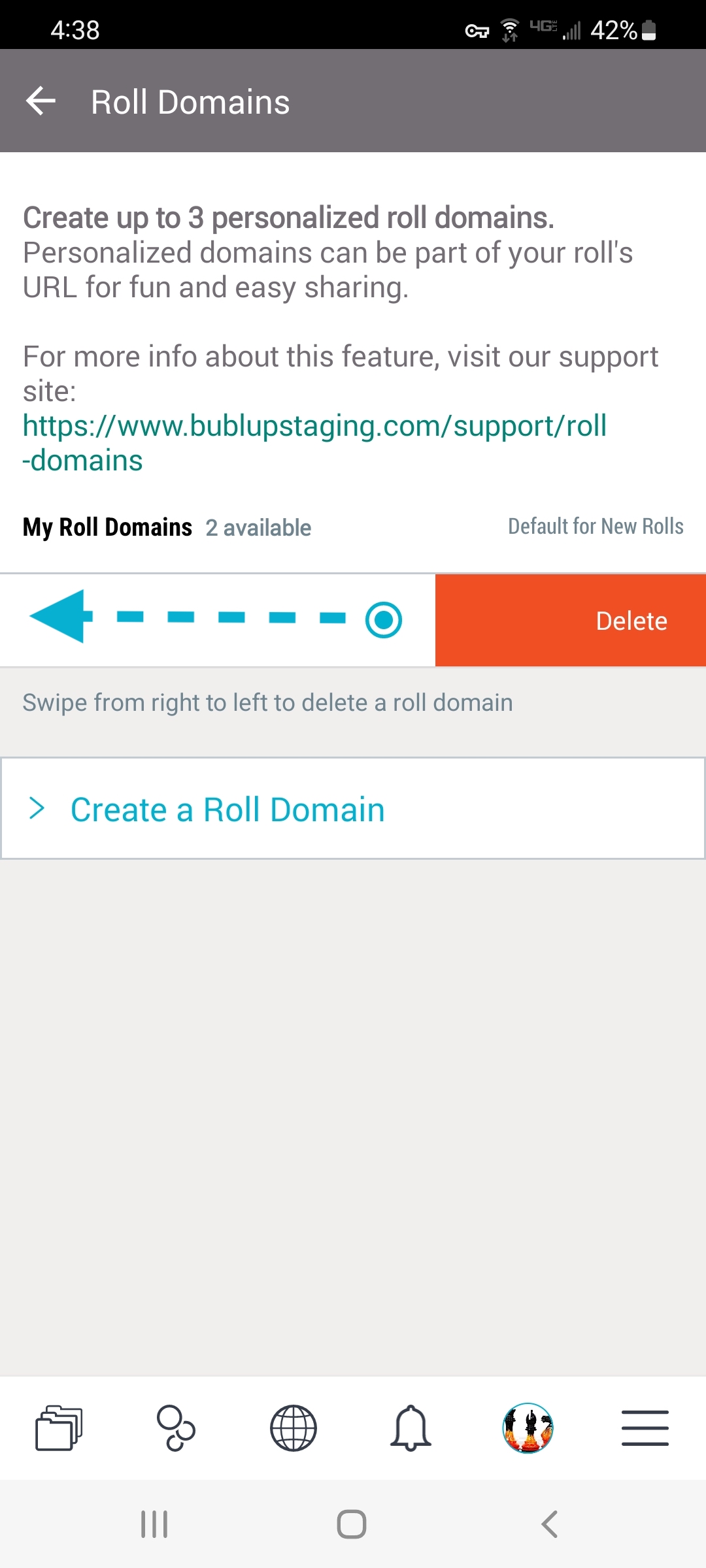Tap the My Roll Domains heading
Image resolution: width=706 pixels, height=1568 pixels.
pos(107,527)
